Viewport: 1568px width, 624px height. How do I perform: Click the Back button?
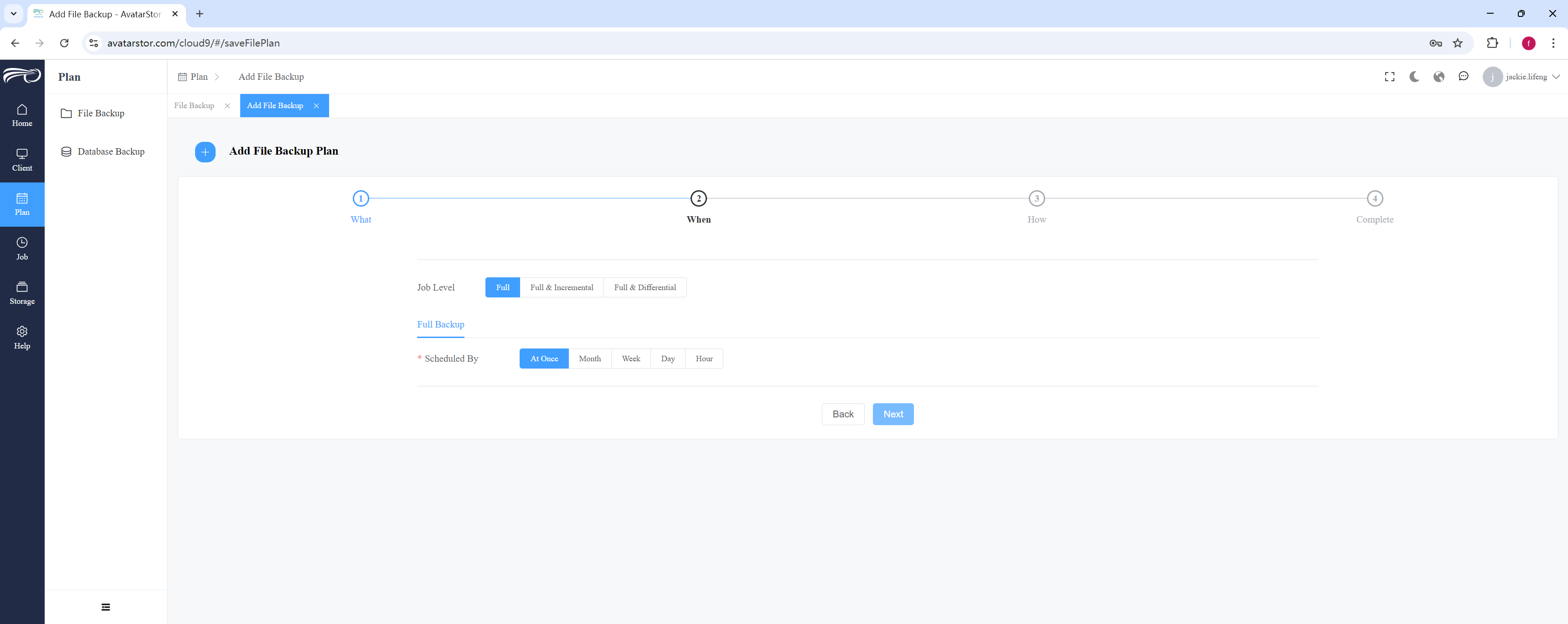pyautogui.click(x=842, y=414)
